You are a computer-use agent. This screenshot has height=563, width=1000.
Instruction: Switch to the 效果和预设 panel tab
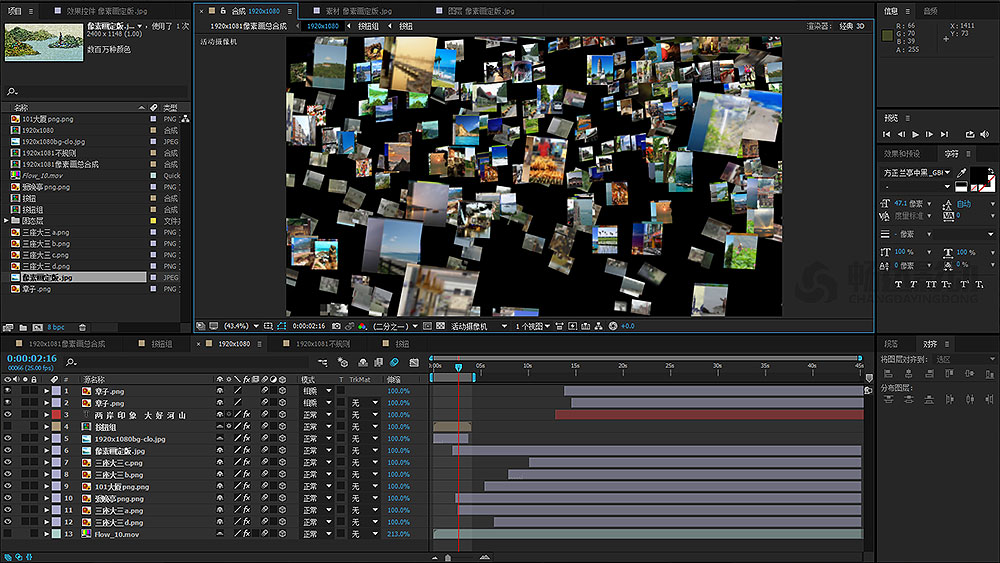901,153
